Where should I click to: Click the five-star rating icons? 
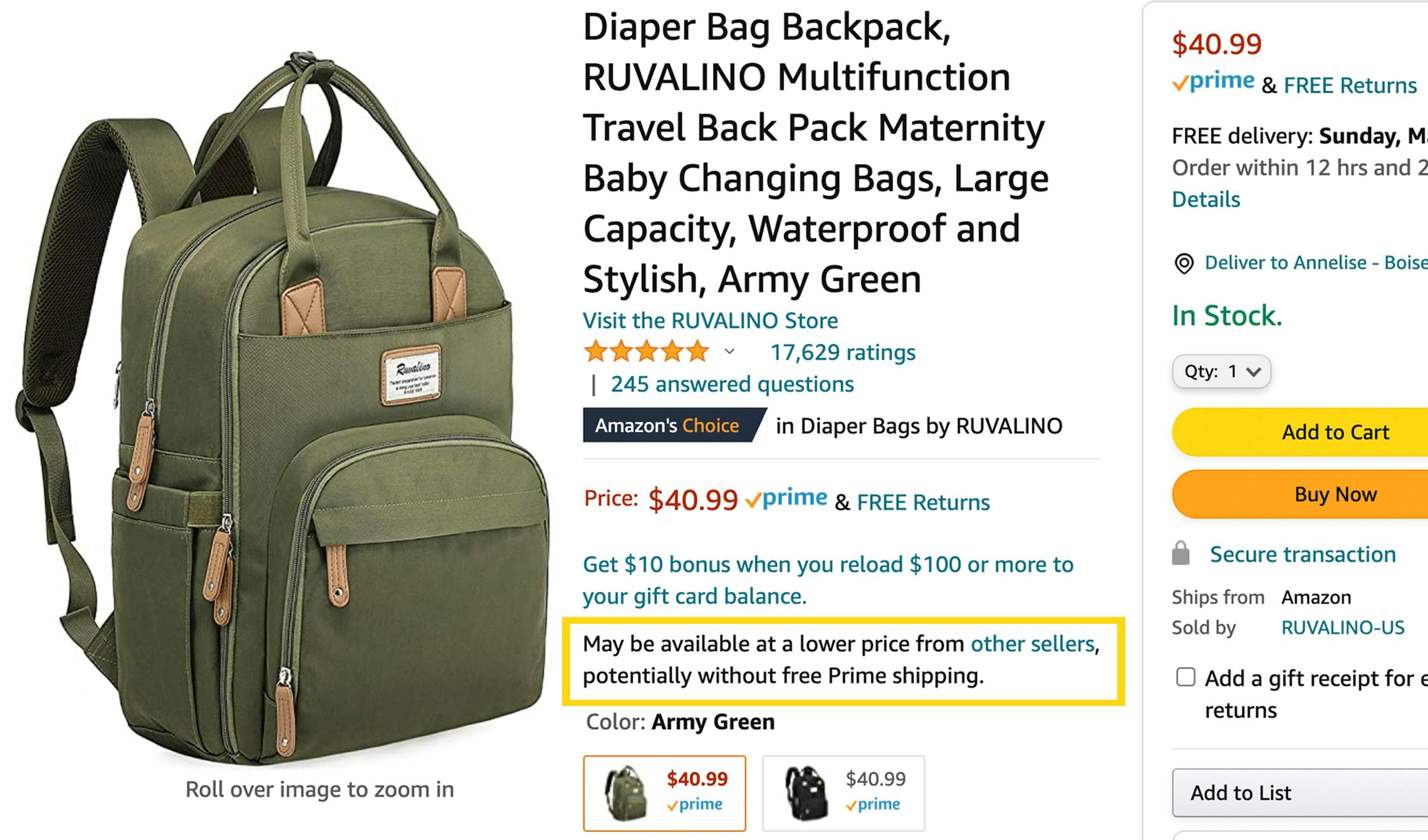(x=646, y=352)
